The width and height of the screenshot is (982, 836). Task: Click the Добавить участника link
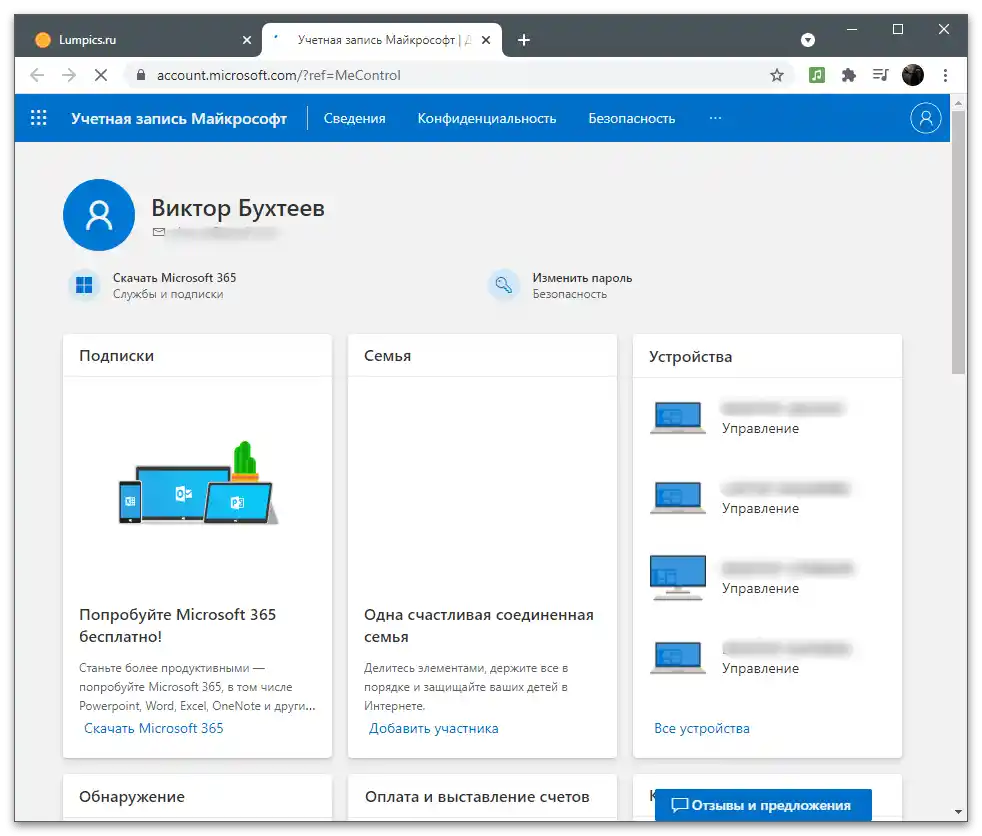point(433,728)
